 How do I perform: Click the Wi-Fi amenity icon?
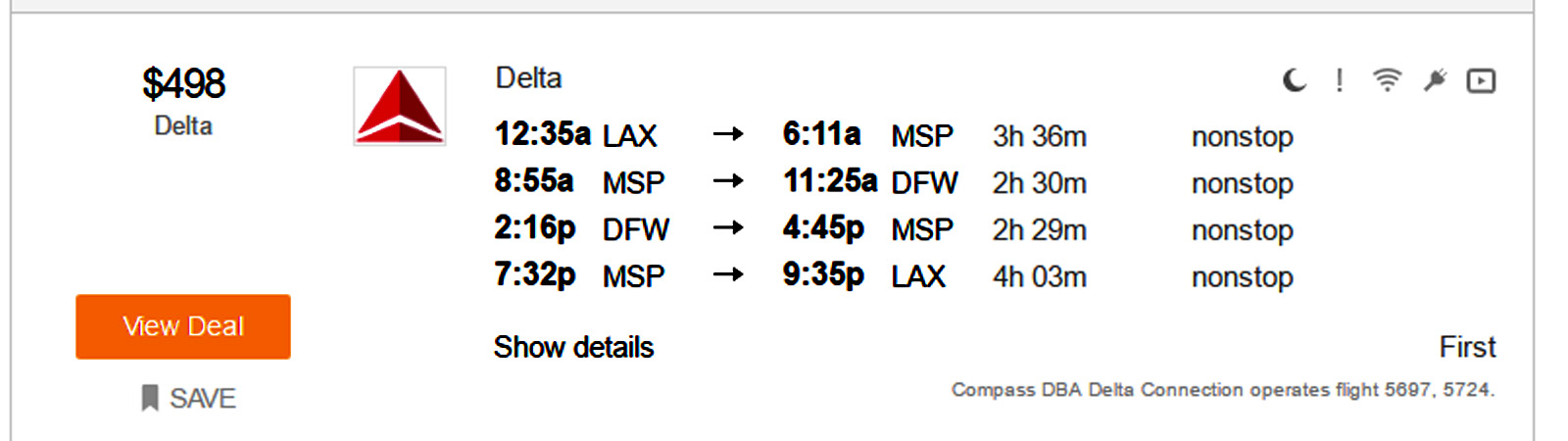coord(1387,80)
